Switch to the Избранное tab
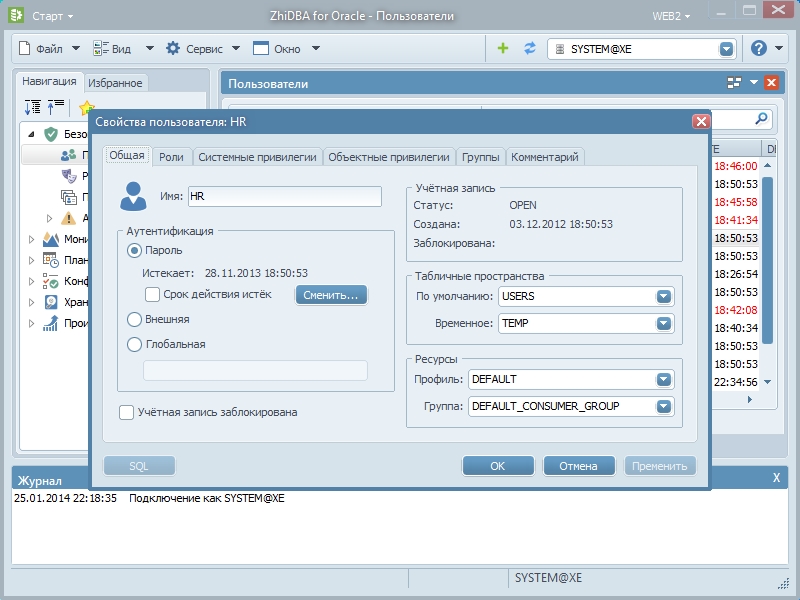 115,83
